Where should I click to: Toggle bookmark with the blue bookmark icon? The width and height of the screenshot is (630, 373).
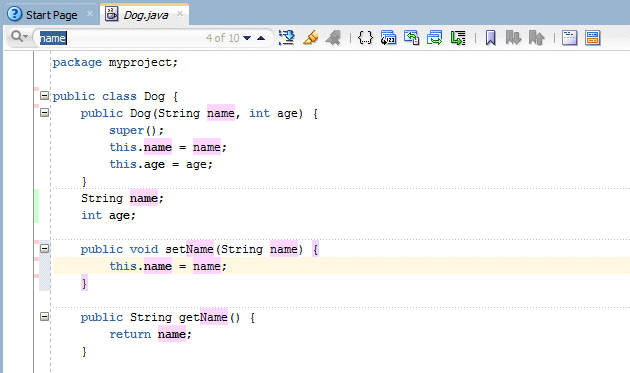point(491,38)
